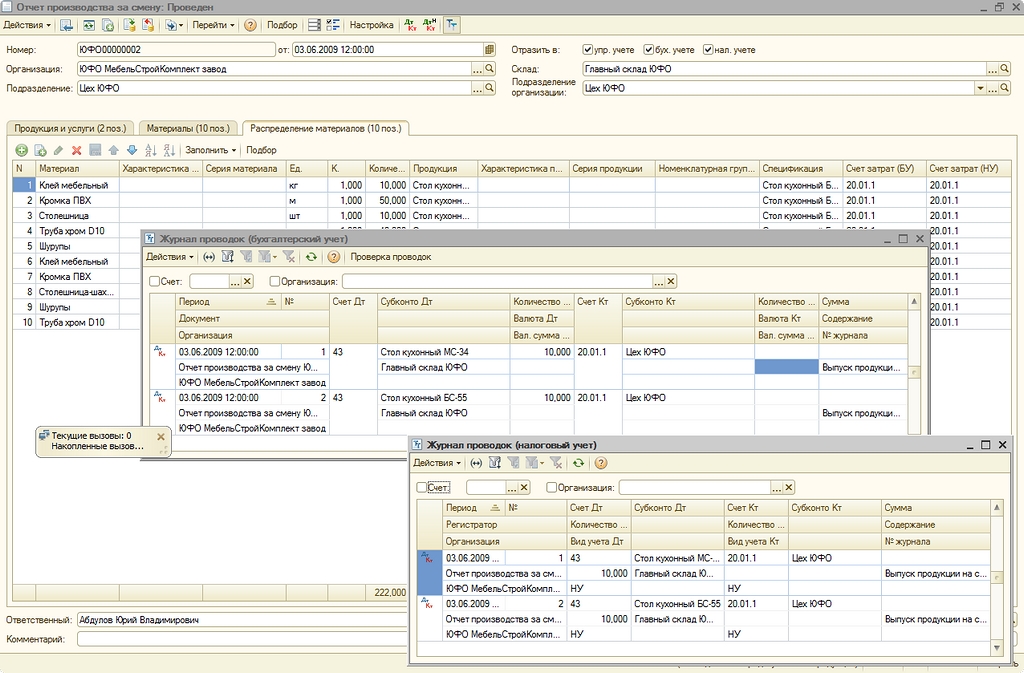Screen dimensions: 1024x673
Task: Switch to the Материалы (10 поз.) tab
Action: tap(189, 128)
